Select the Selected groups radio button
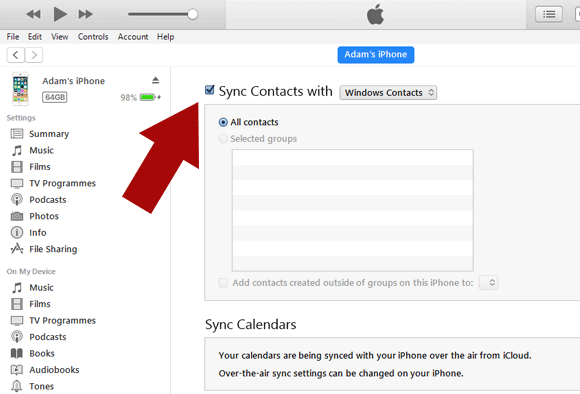The image size is (580, 394). [223, 139]
